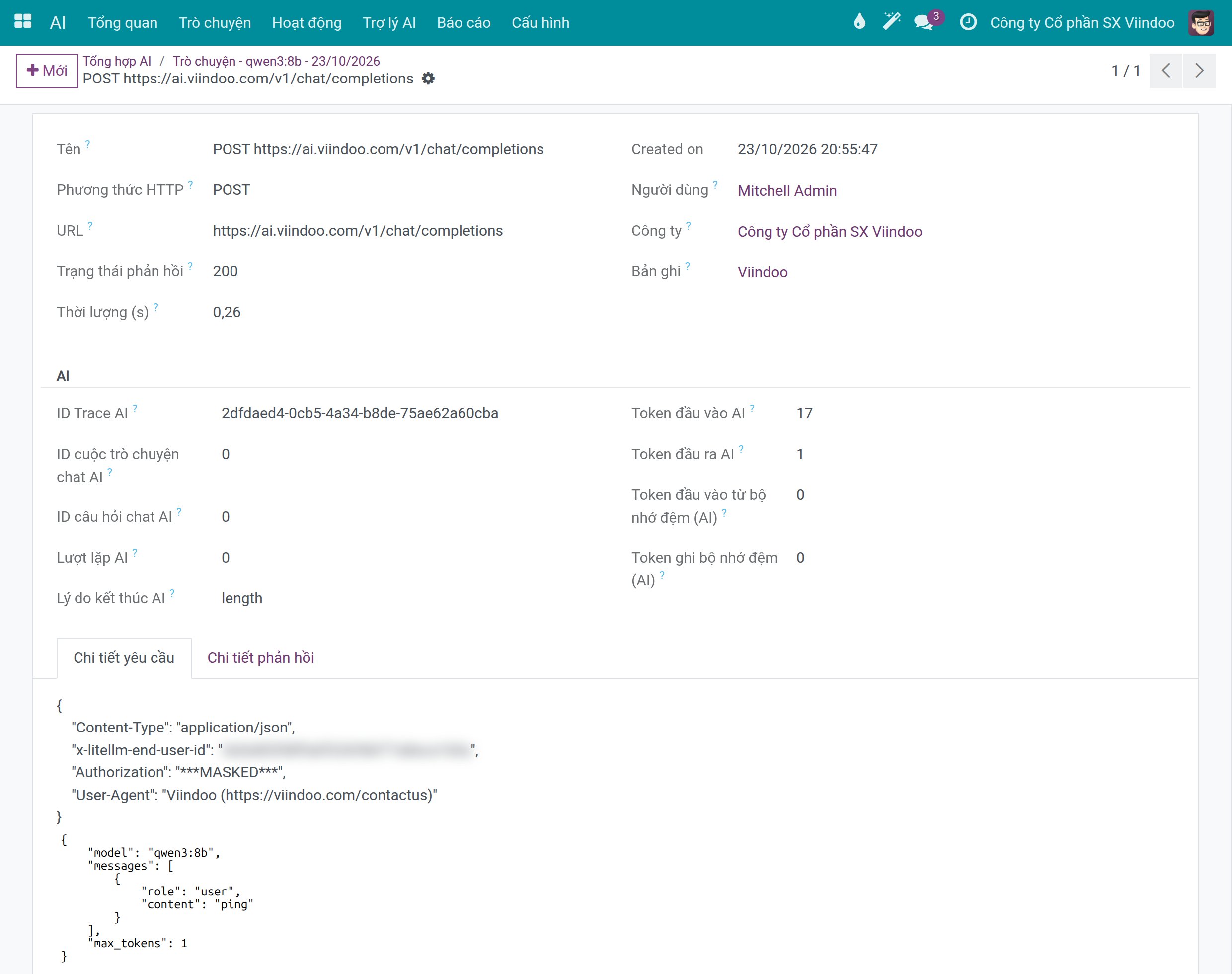
Task: Show help tooltip for ID Trace AI
Action: click(x=135, y=408)
